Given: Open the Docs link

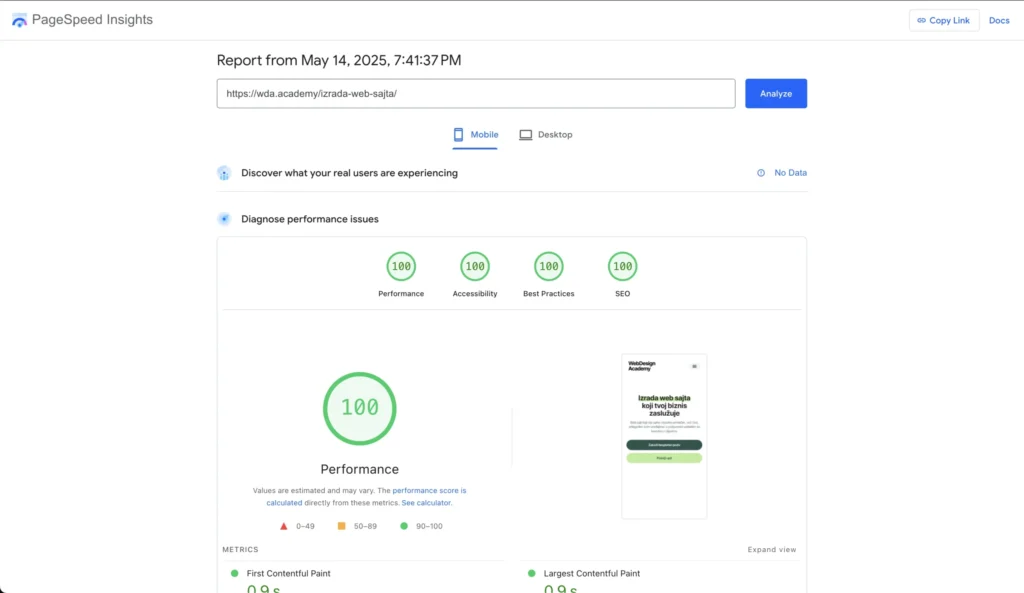Looking at the screenshot, I should pos(999,20).
